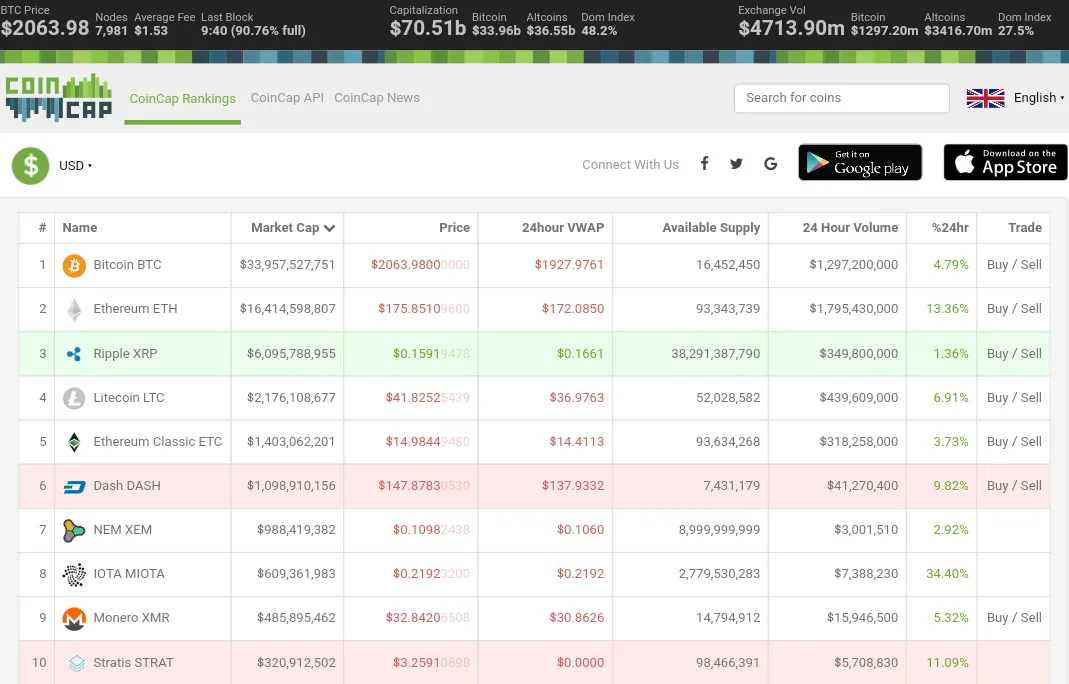Image resolution: width=1069 pixels, height=684 pixels.
Task: Click the Trade column header
Action: tap(1025, 228)
